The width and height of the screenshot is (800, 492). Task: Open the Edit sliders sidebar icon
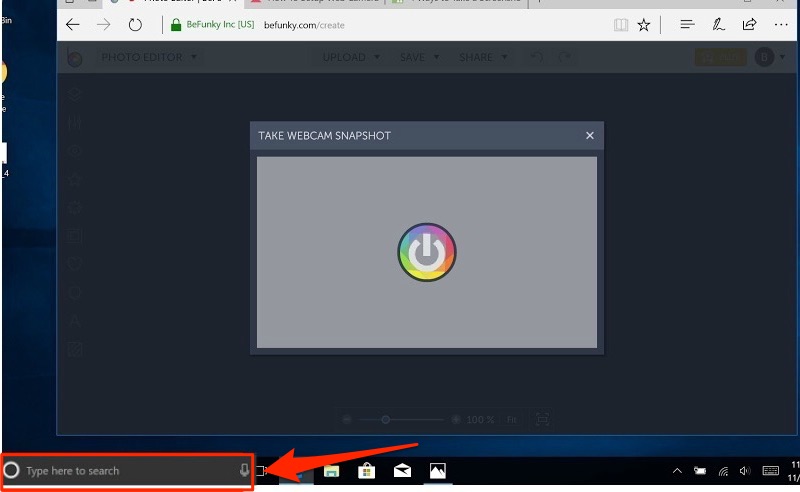[x=74, y=122]
